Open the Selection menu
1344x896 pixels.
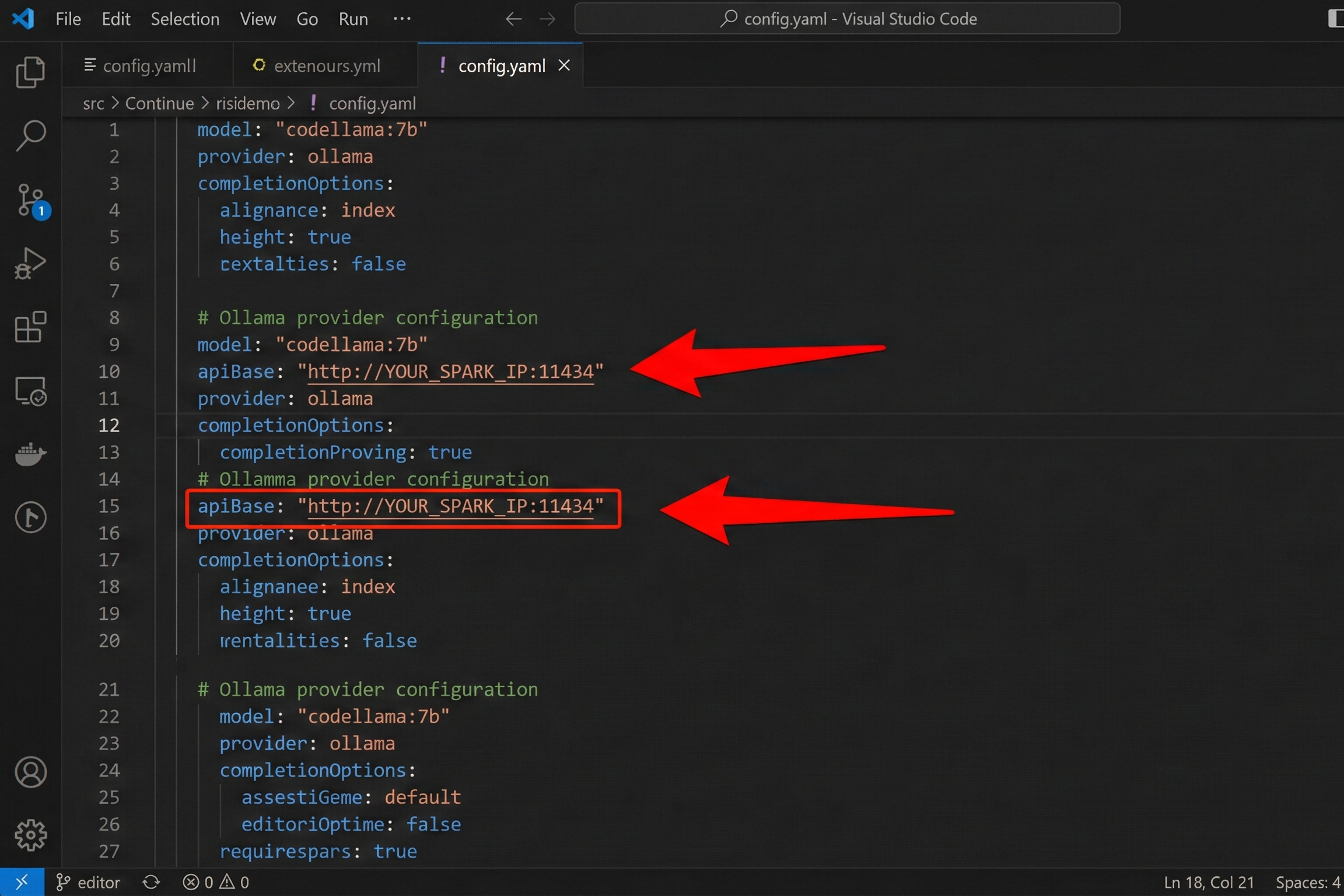[185, 19]
